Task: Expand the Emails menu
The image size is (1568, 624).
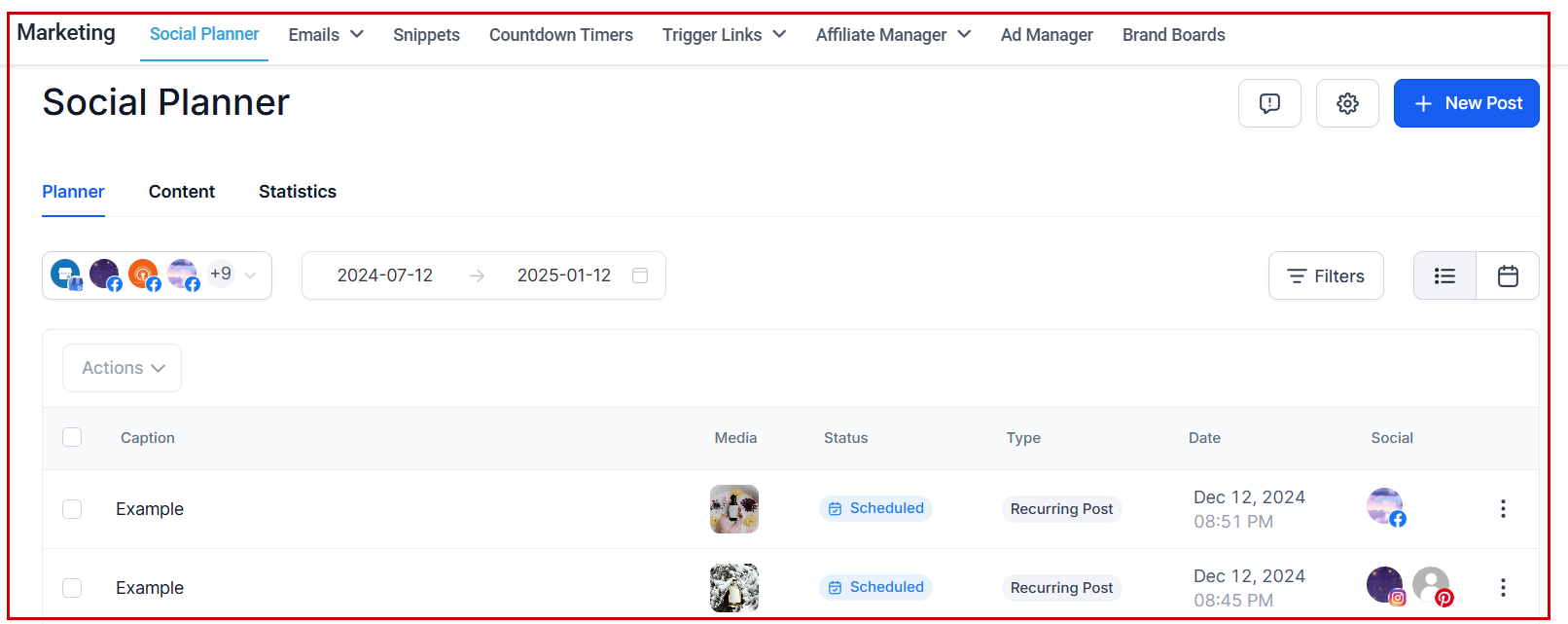Action: click(326, 35)
